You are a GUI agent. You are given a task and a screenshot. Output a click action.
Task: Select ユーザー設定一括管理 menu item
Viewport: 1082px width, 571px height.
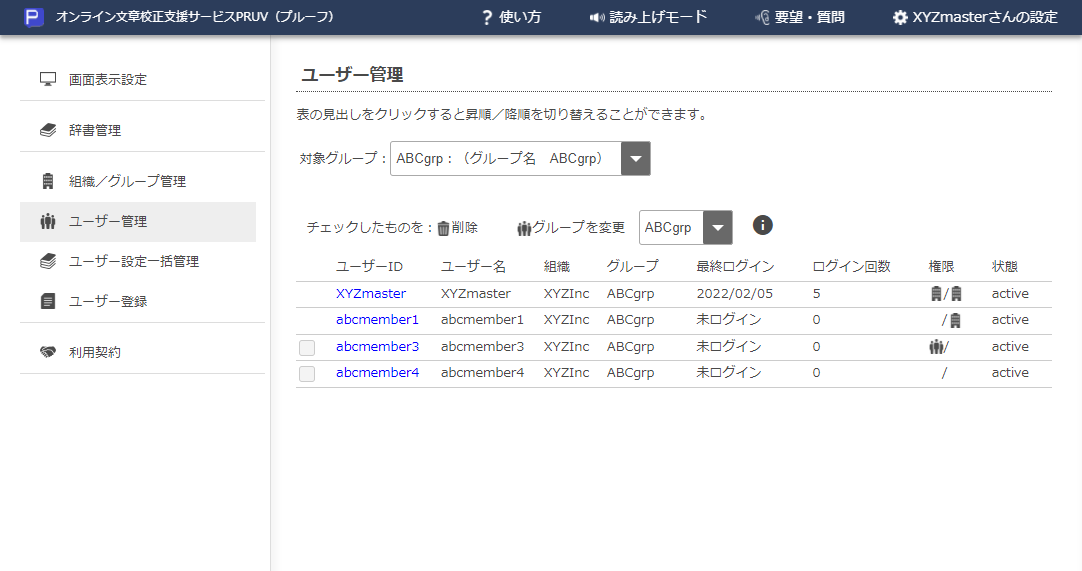(x=133, y=261)
